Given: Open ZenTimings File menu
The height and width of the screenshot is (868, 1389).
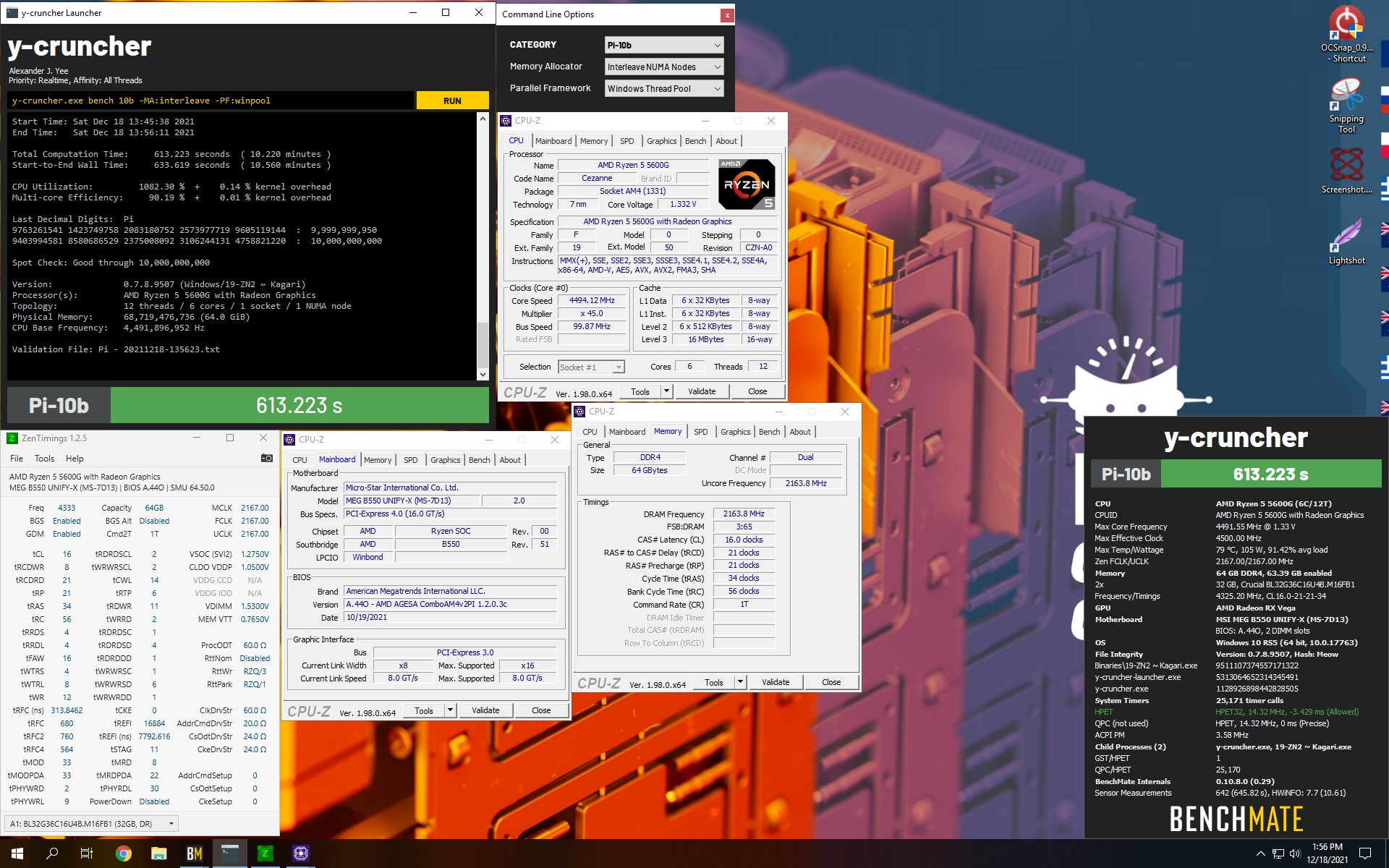Looking at the screenshot, I should pos(17,458).
